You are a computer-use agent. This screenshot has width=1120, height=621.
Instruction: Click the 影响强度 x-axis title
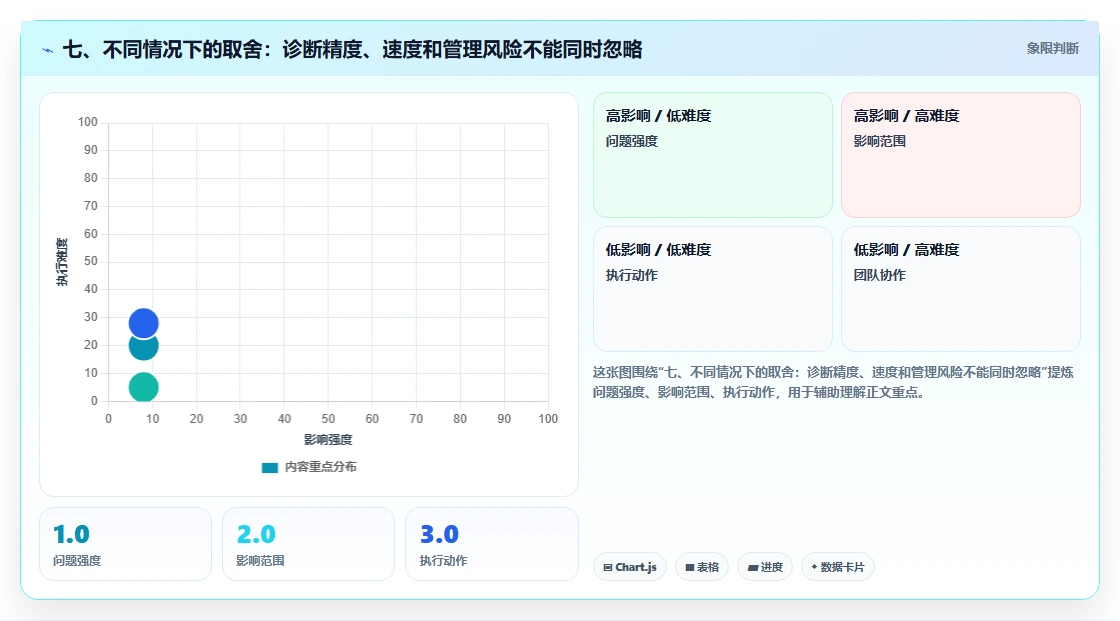pos(328,439)
